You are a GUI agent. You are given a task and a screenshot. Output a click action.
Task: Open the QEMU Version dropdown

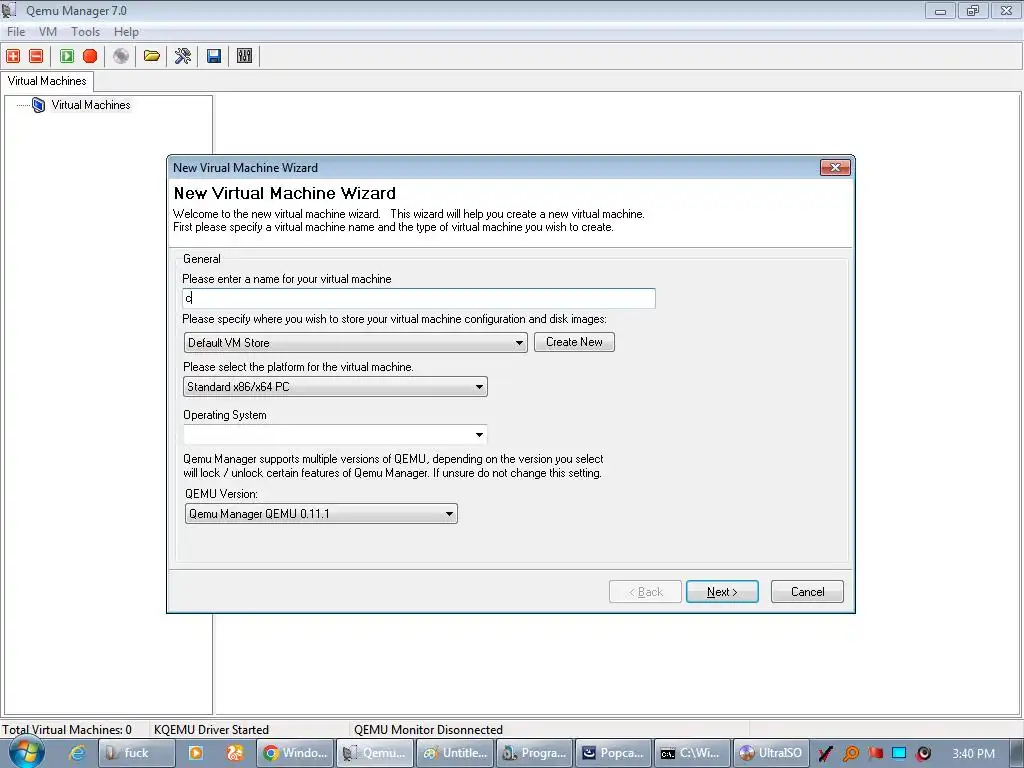point(321,514)
